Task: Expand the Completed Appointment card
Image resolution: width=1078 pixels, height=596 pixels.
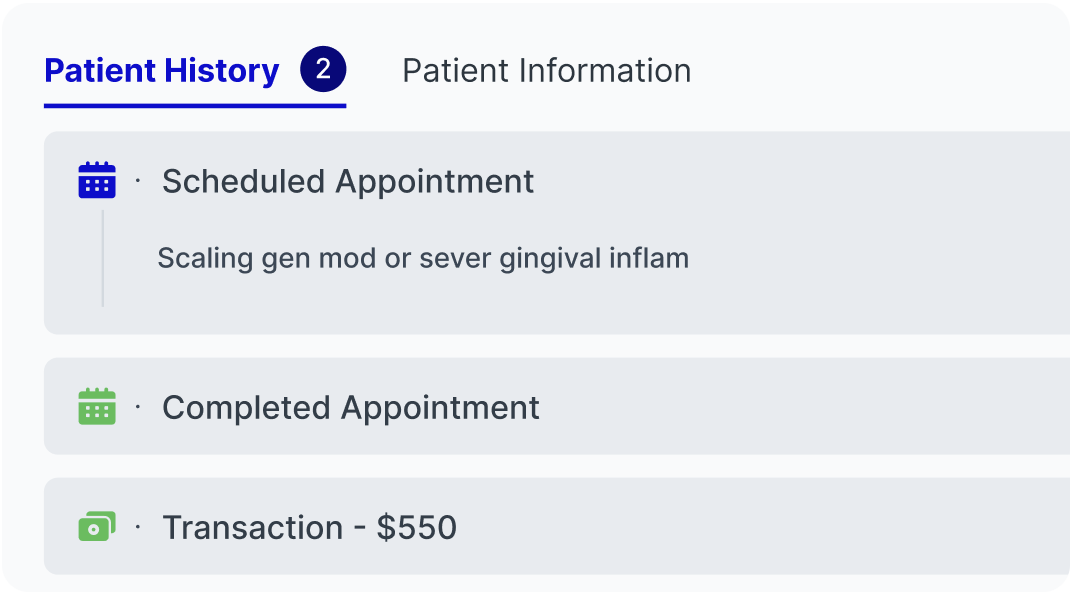Action: pos(557,406)
